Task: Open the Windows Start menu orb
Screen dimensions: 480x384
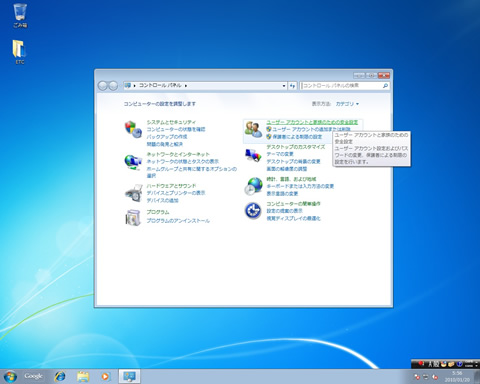Action: point(10,376)
